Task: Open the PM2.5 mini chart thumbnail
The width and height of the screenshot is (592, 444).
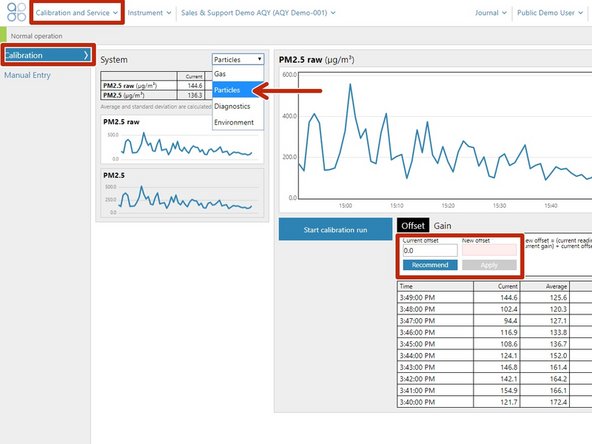Action: click(182, 193)
